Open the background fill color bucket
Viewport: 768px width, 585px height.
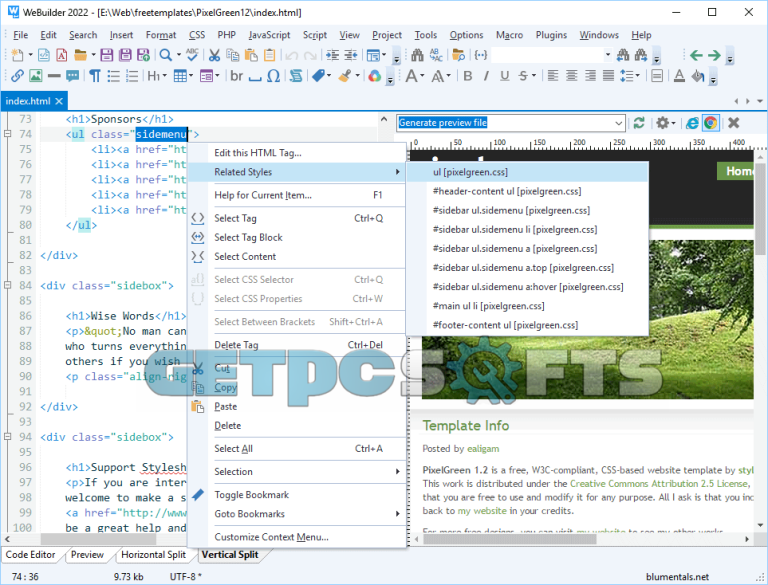pyautogui.click(x=697, y=76)
